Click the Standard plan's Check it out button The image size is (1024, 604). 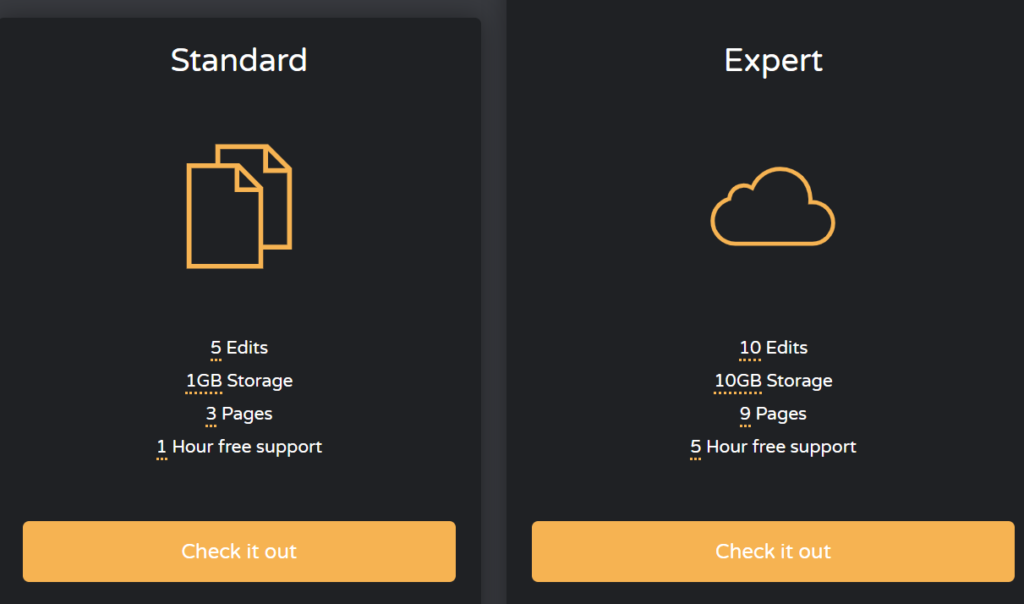tap(239, 551)
